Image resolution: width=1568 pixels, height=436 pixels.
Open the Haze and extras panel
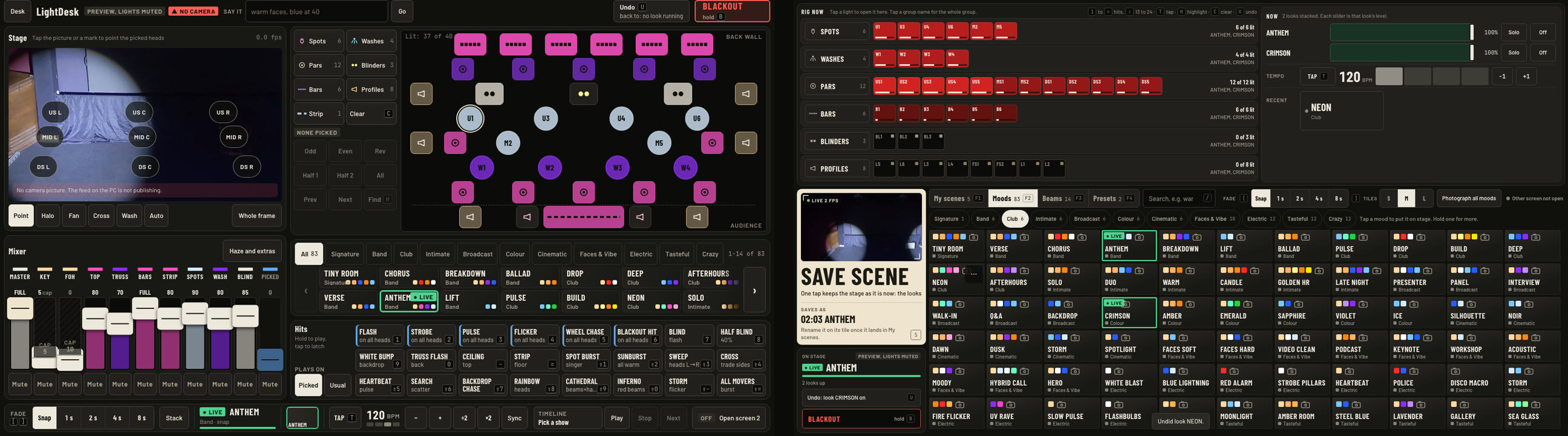[x=252, y=251]
